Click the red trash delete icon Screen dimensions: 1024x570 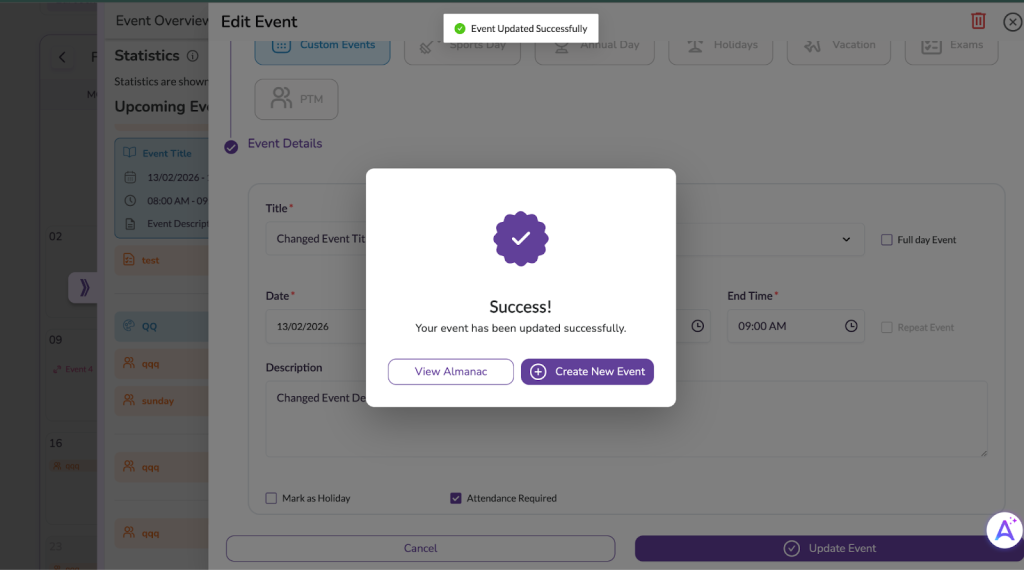click(x=978, y=21)
